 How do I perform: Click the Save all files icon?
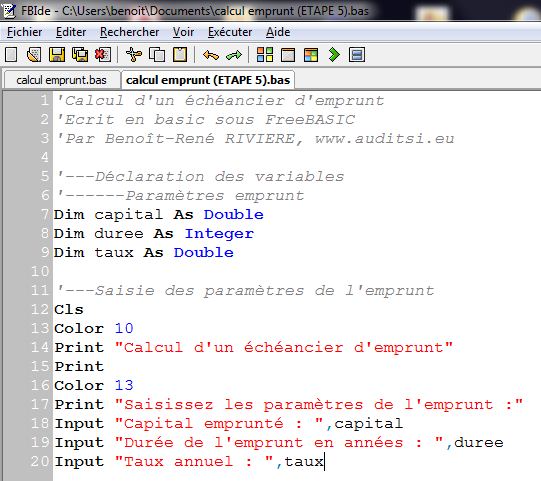(80, 55)
